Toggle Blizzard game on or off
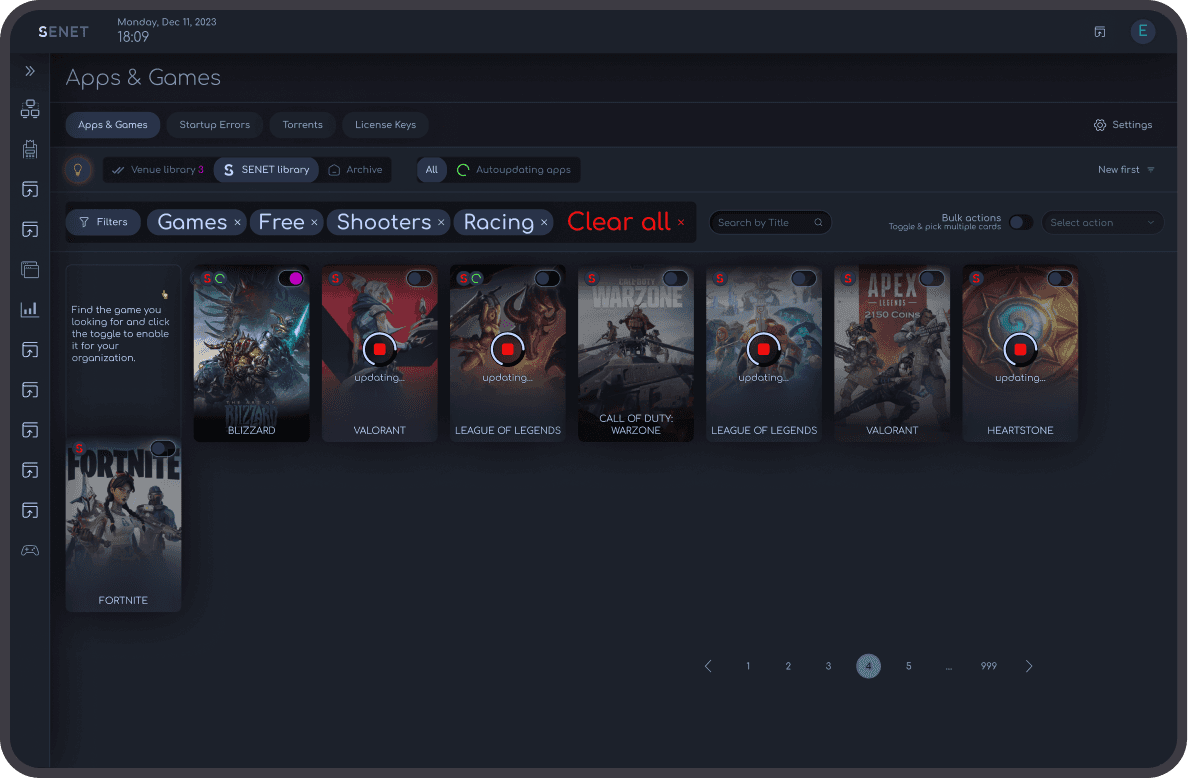 (291, 278)
